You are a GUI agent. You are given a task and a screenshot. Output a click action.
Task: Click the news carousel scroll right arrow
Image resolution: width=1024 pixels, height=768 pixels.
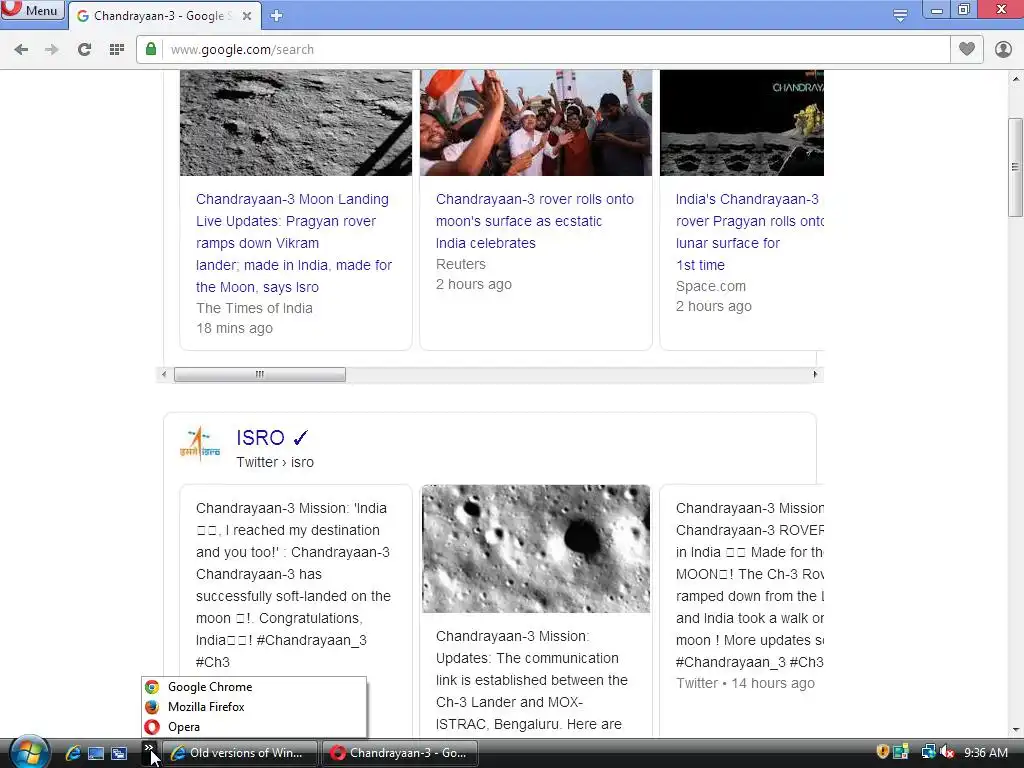click(x=815, y=374)
